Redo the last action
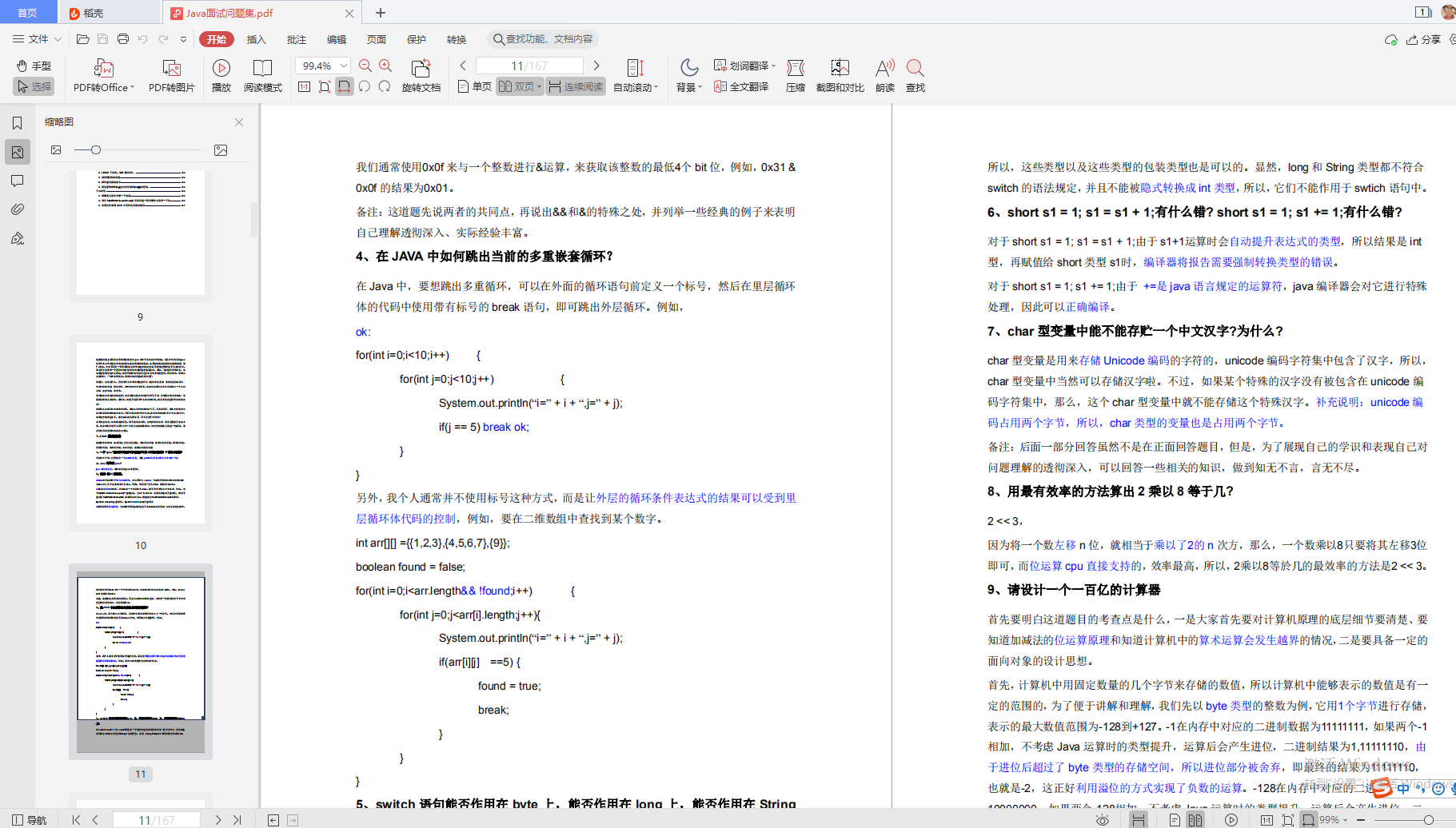Screen dimensions: 1456x828 coord(163,39)
